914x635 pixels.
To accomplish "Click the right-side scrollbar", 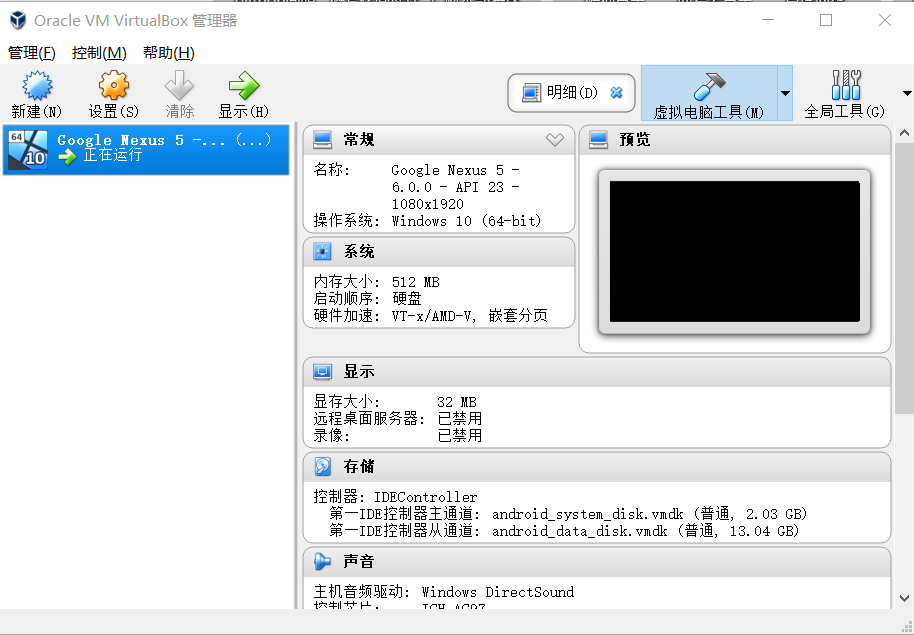I will click(905, 300).
